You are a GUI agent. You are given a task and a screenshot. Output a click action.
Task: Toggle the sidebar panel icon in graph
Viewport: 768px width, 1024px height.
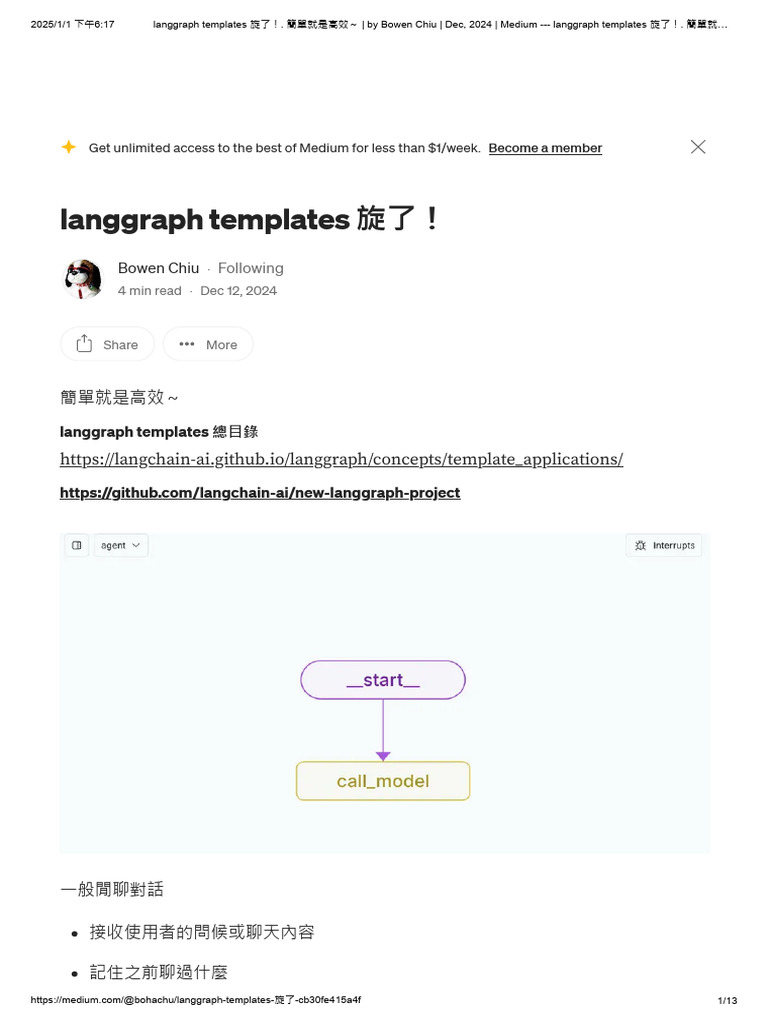[x=76, y=545]
